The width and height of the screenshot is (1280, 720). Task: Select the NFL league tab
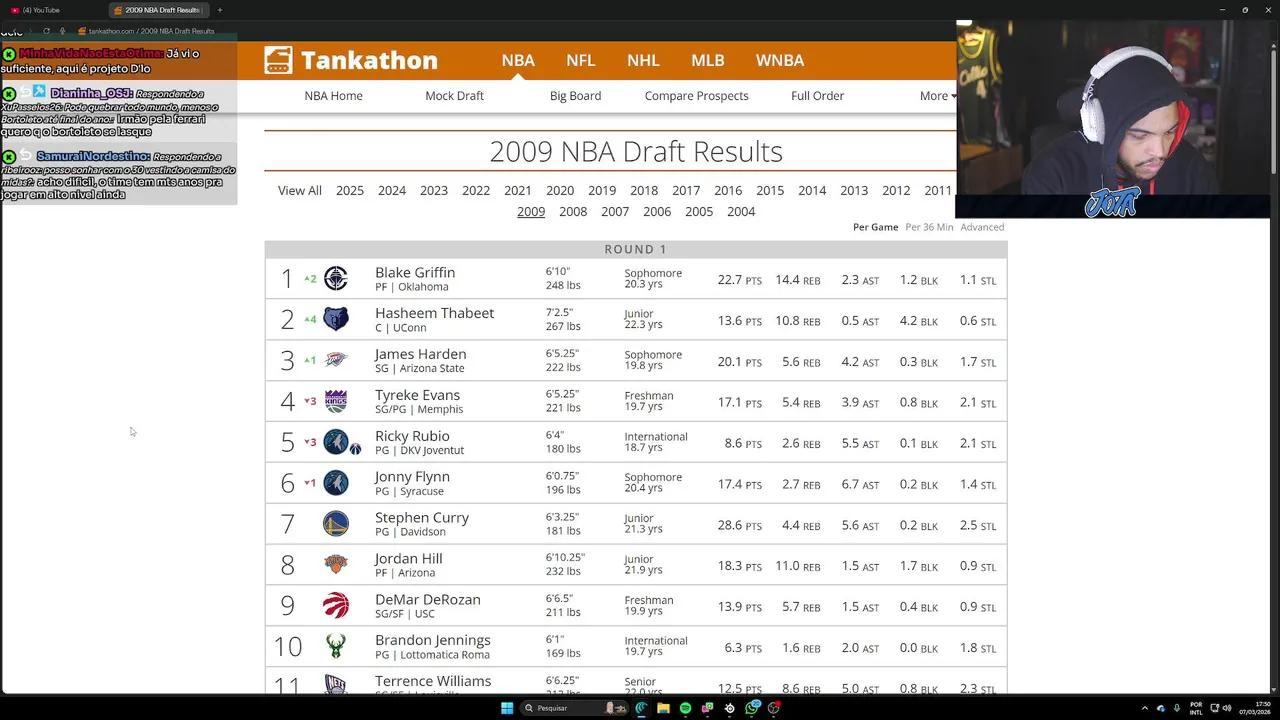point(580,60)
